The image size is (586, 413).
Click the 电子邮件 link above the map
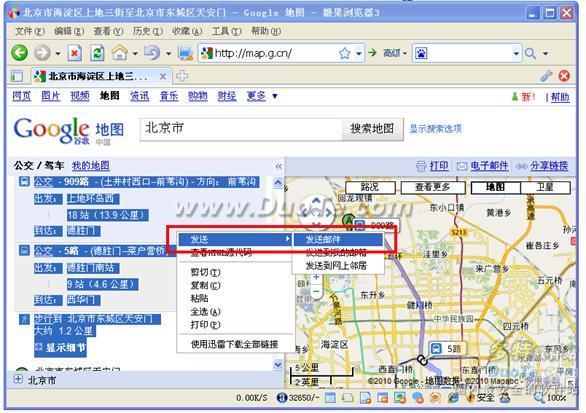pos(489,166)
